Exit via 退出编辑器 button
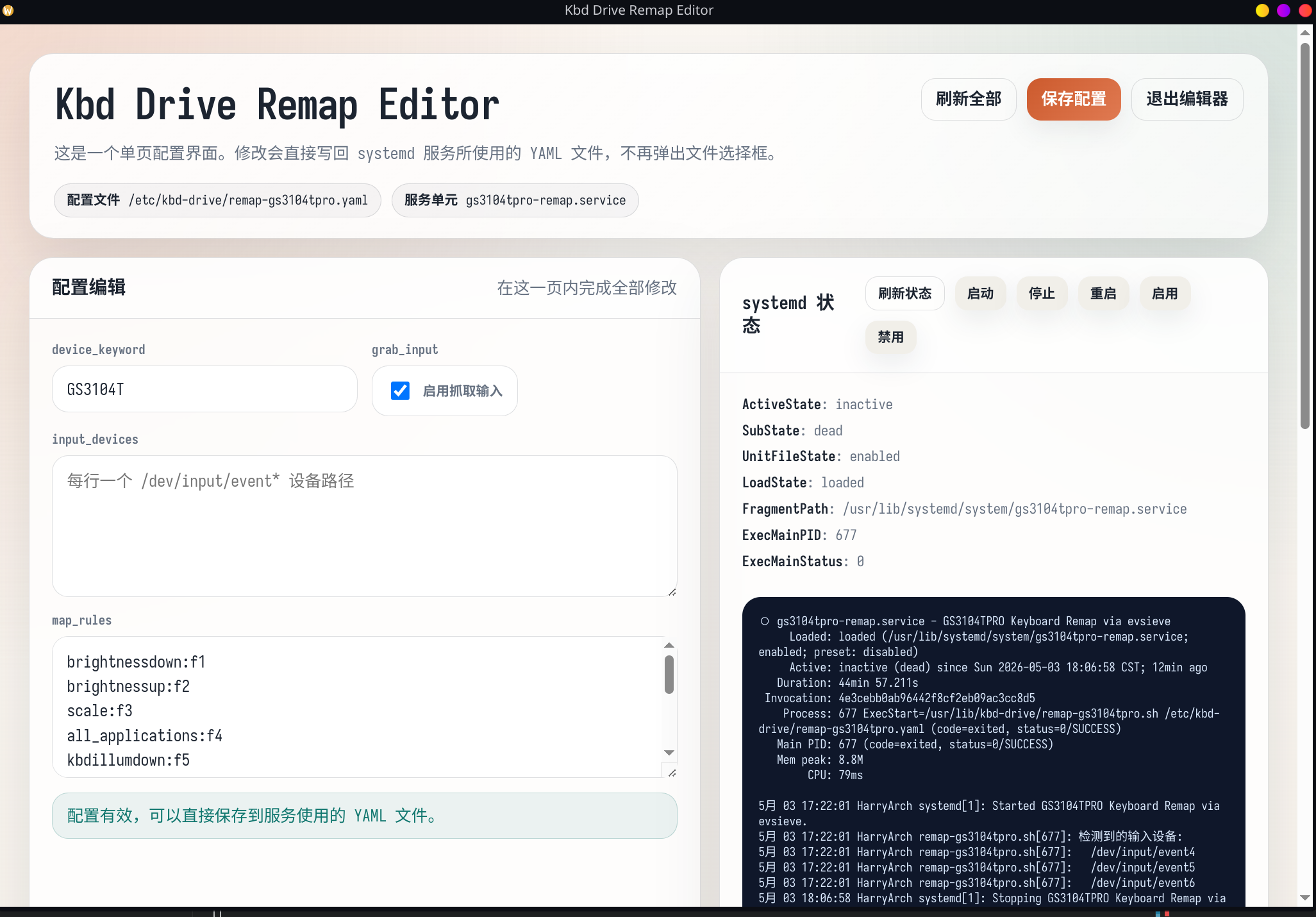1316x917 pixels. 1187,99
